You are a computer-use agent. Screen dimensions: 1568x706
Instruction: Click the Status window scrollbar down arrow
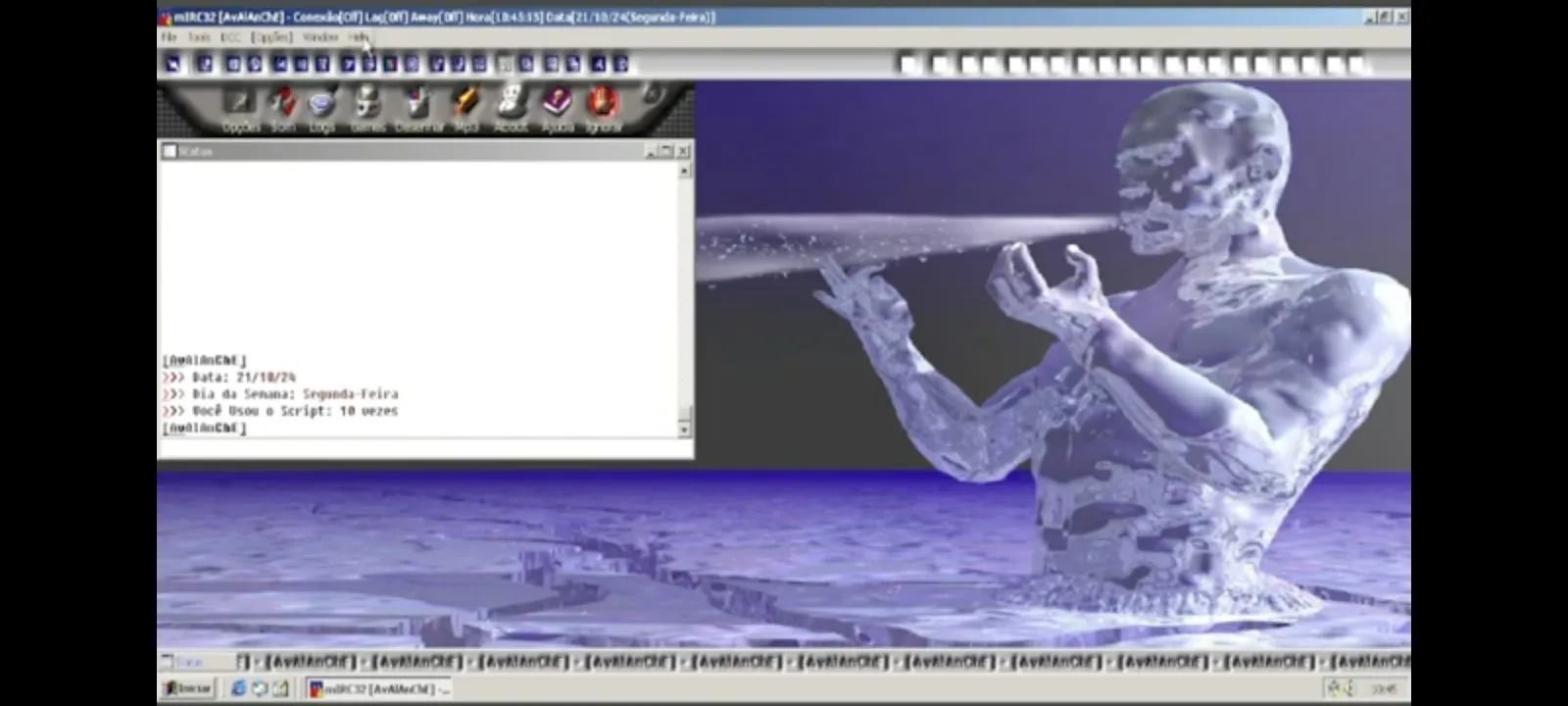684,429
